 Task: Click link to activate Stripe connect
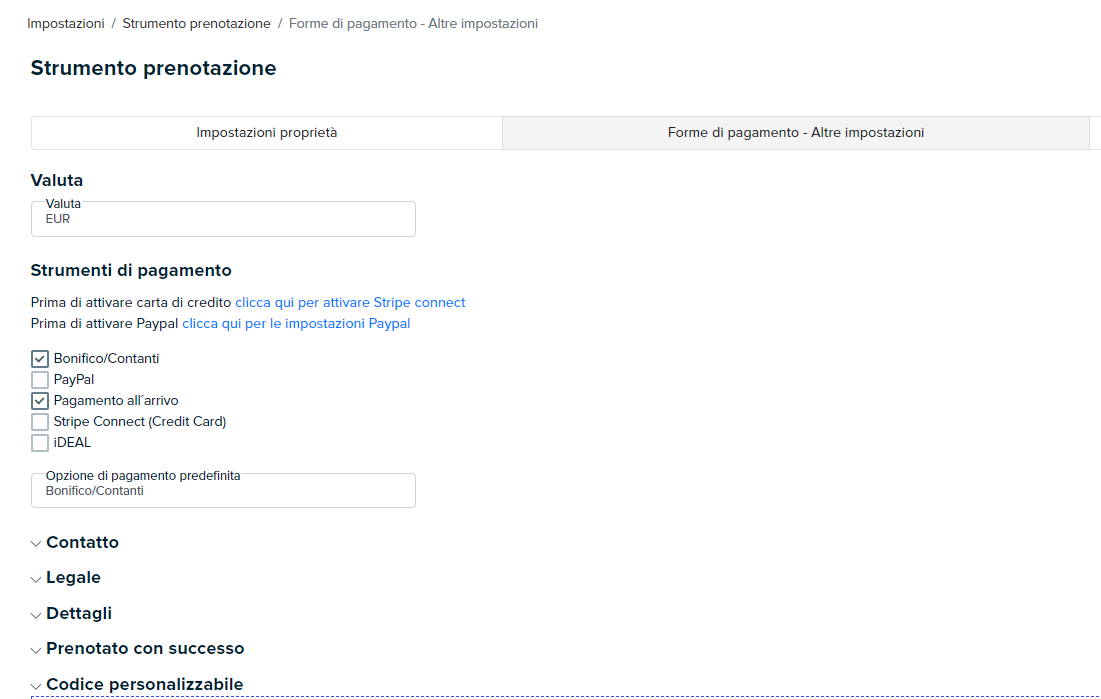pyautogui.click(x=350, y=303)
